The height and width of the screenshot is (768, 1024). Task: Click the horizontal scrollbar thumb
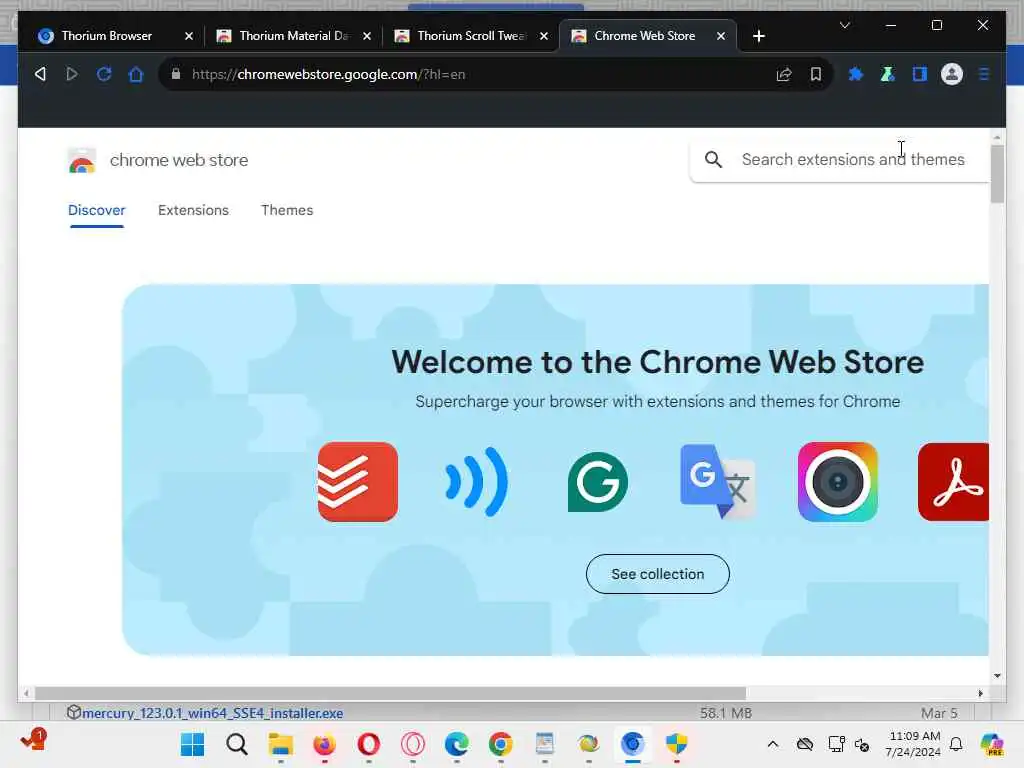[x=390, y=694]
